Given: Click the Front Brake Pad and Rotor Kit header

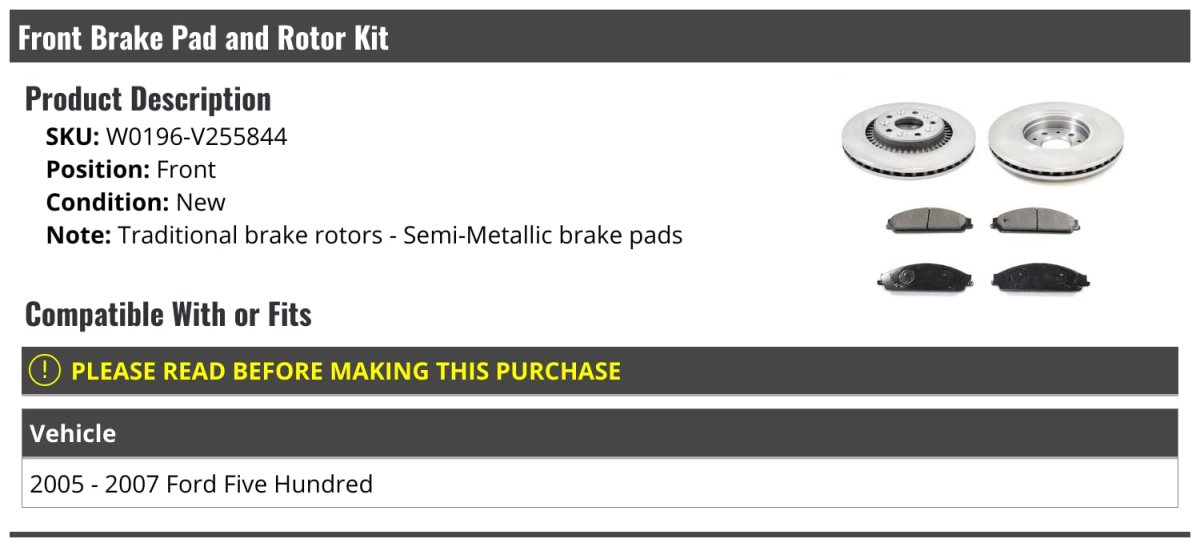Looking at the screenshot, I should [x=203, y=38].
